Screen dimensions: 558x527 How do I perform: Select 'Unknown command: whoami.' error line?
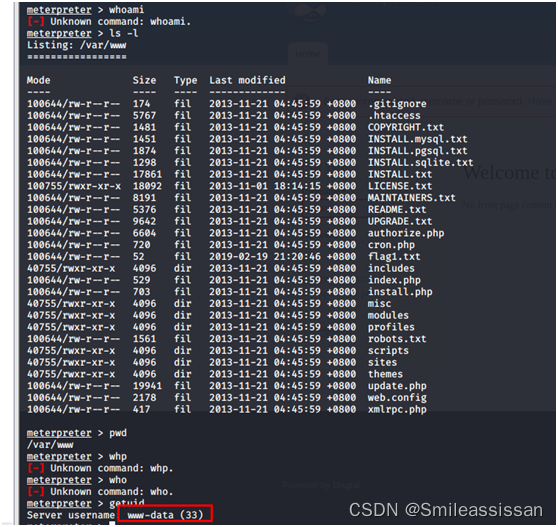point(109,22)
